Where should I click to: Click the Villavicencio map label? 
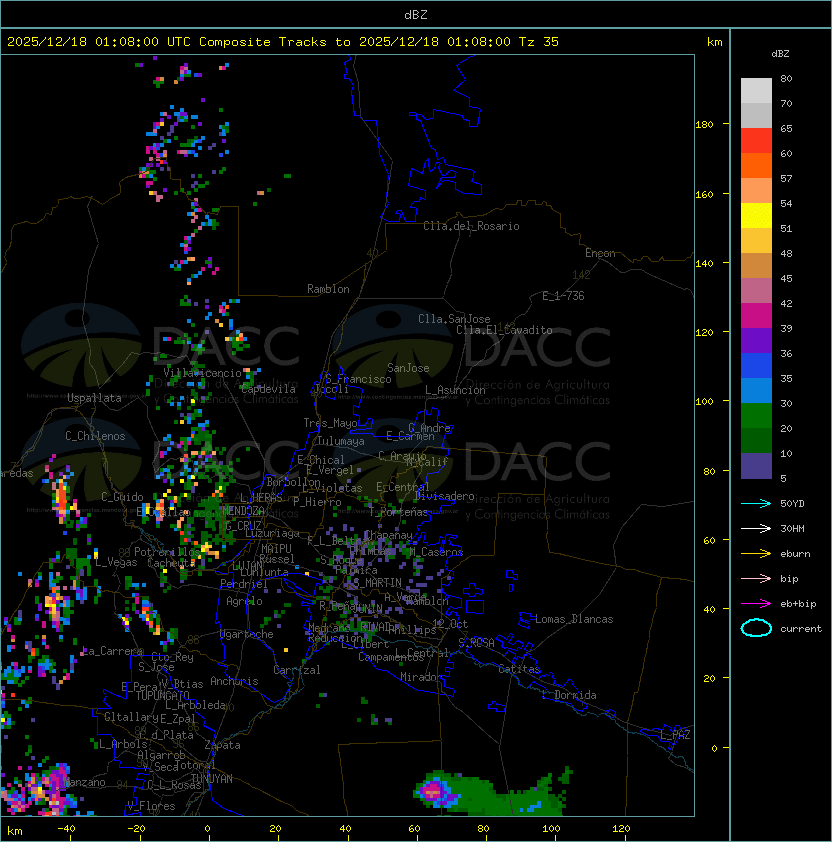click(x=202, y=373)
